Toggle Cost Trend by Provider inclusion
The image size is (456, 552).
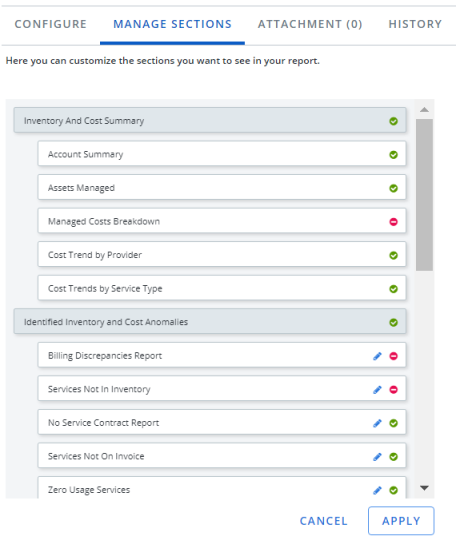[393, 255]
